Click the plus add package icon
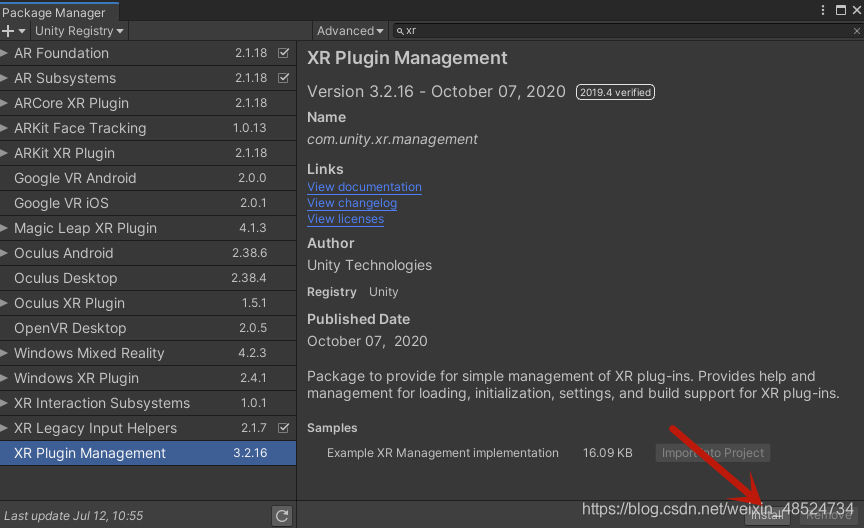Viewport: 864px width, 528px height. point(8,31)
